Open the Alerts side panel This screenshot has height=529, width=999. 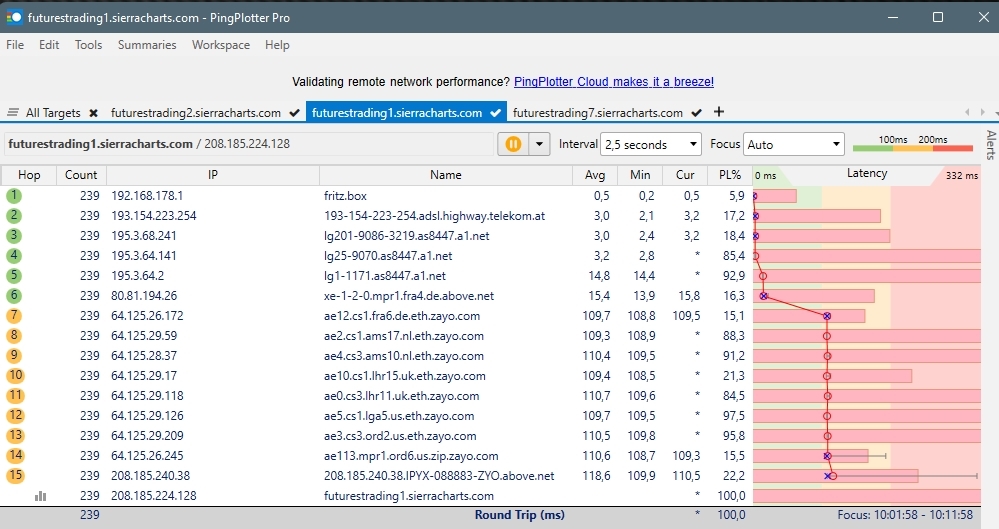(991, 145)
